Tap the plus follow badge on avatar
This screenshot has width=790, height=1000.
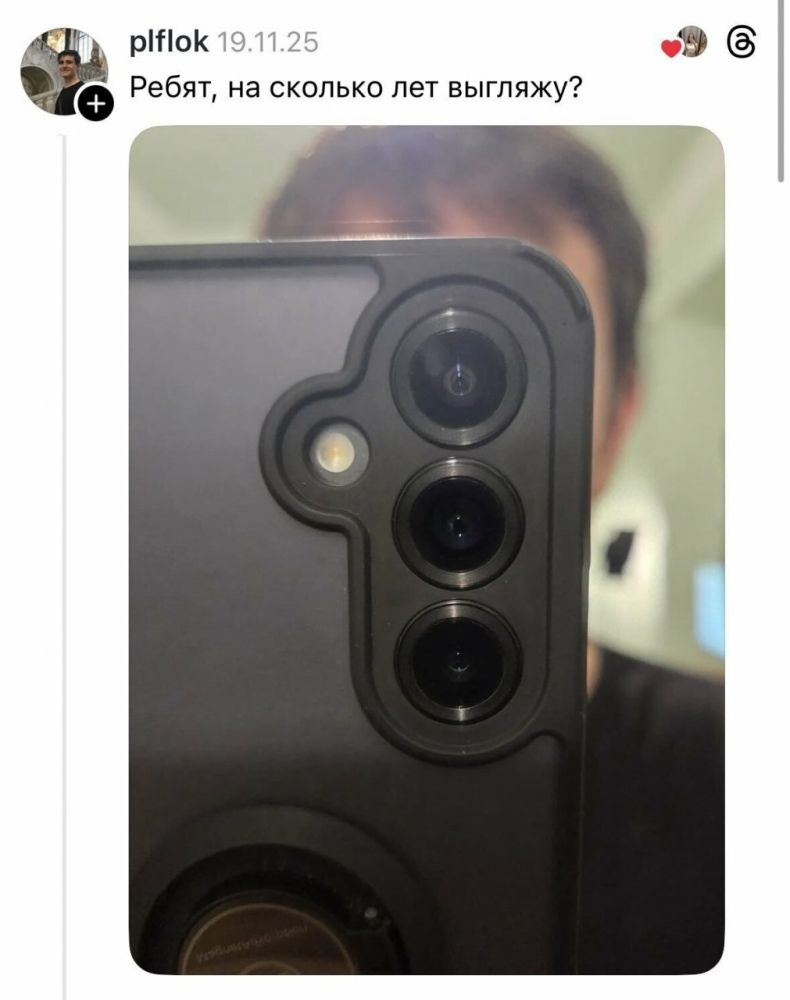pos(95,102)
